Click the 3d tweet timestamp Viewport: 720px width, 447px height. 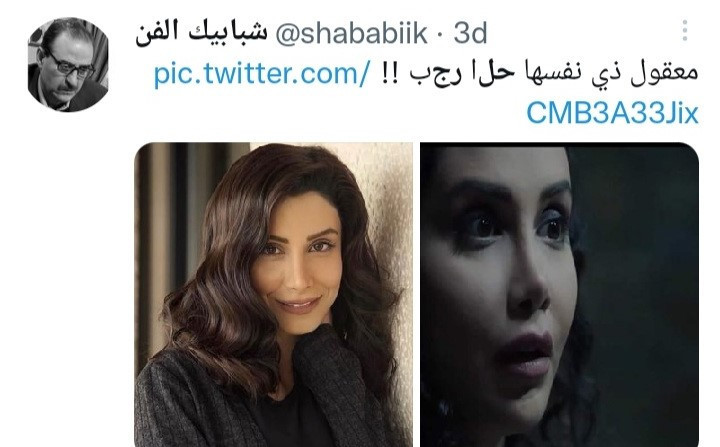(x=470, y=34)
